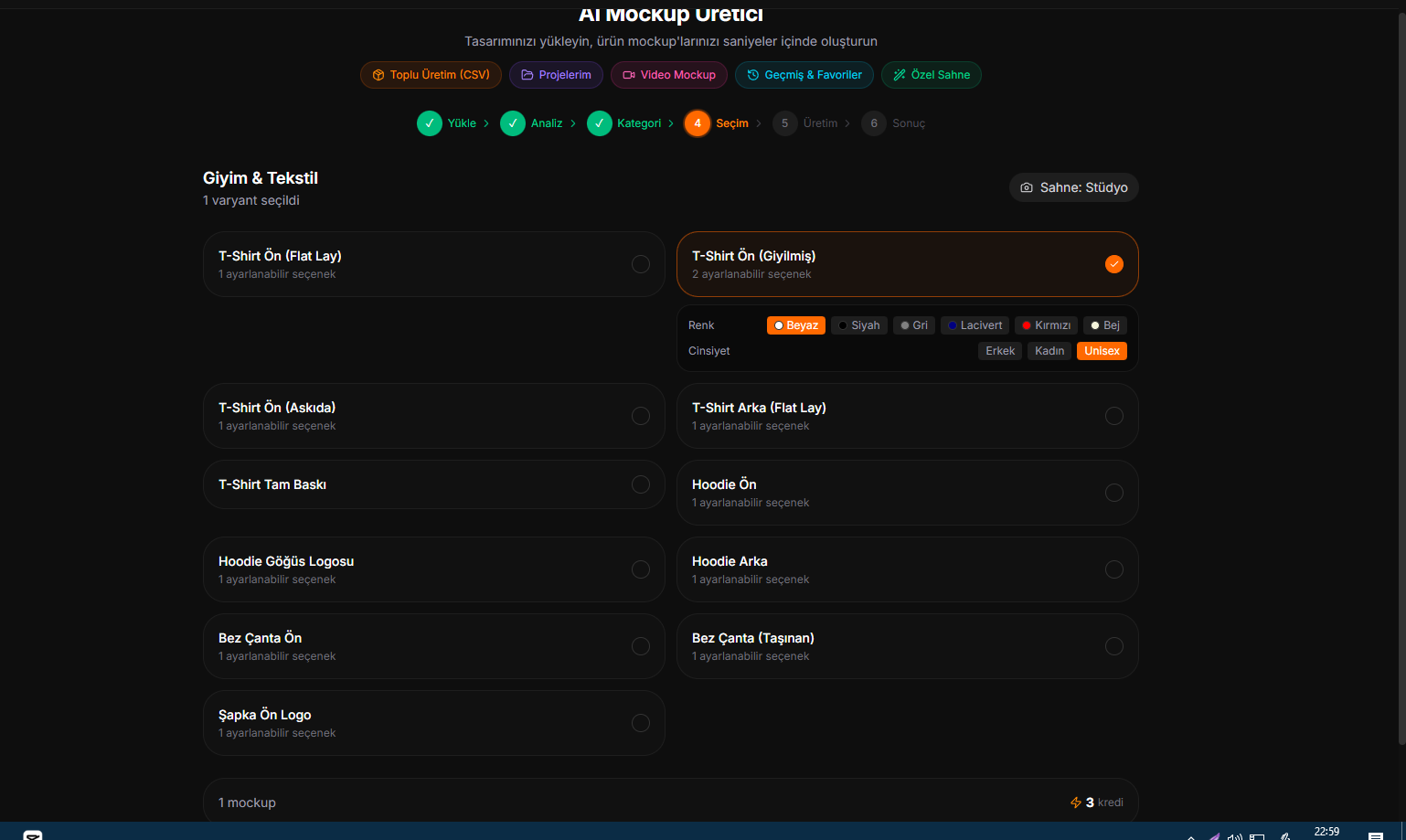Click the Bez Çanta (Taşınan) variant title

pyautogui.click(x=753, y=638)
